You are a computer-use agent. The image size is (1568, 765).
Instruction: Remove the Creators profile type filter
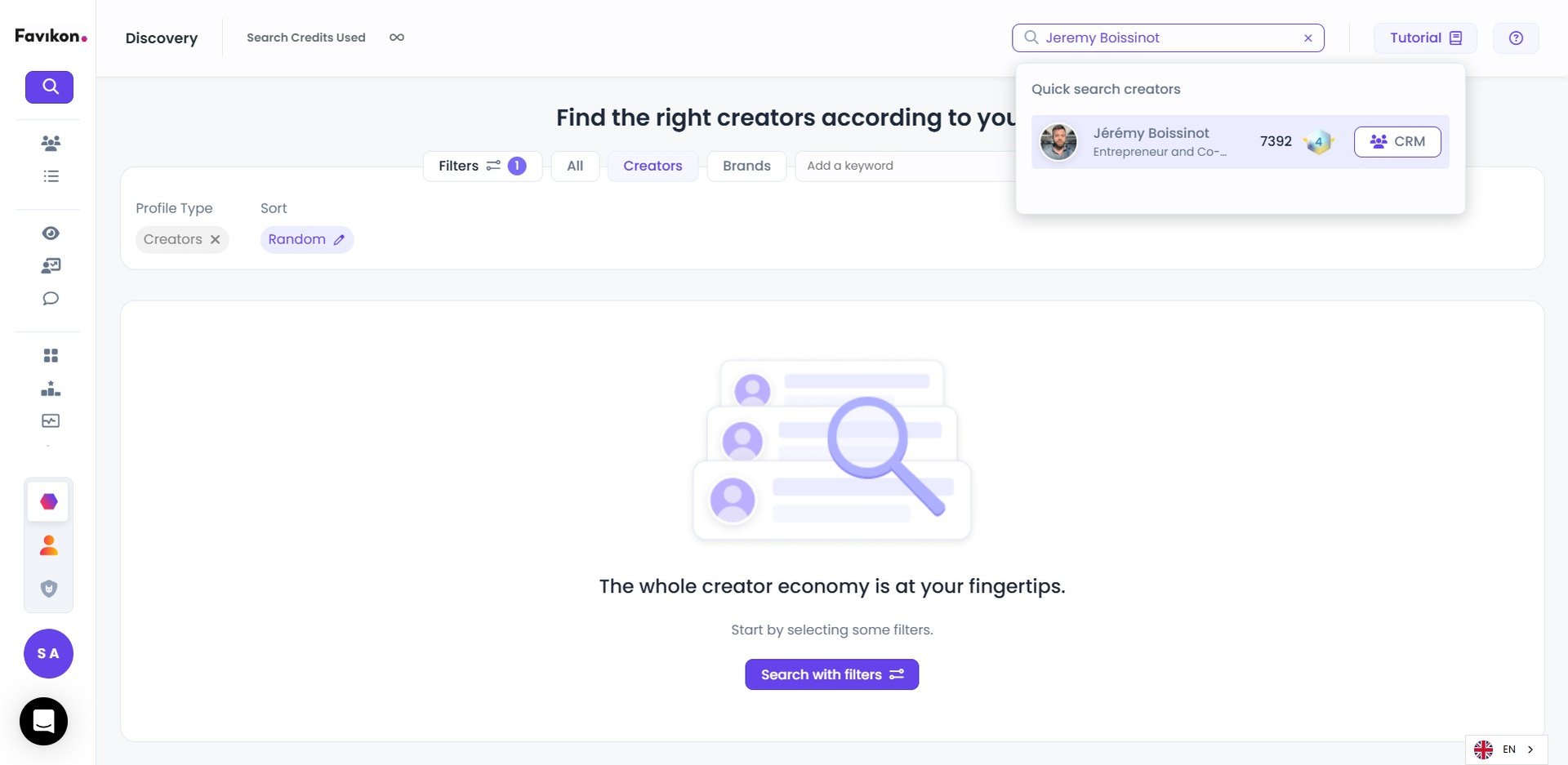click(x=216, y=240)
